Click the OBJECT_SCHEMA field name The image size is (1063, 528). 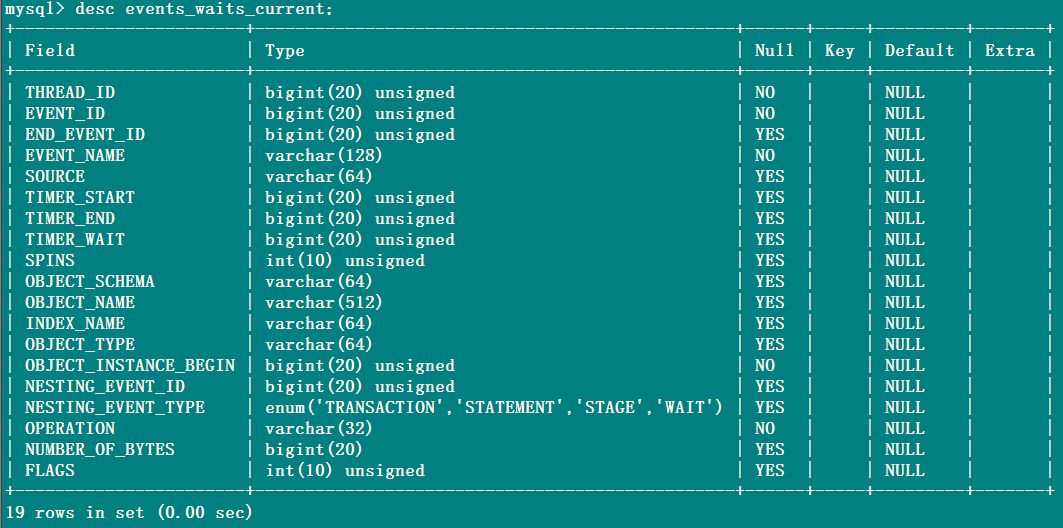click(x=90, y=282)
